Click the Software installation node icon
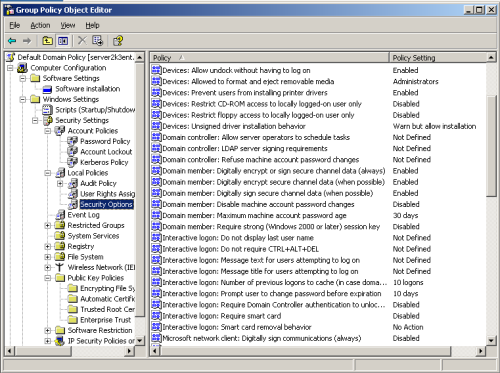 pos(48,89)
